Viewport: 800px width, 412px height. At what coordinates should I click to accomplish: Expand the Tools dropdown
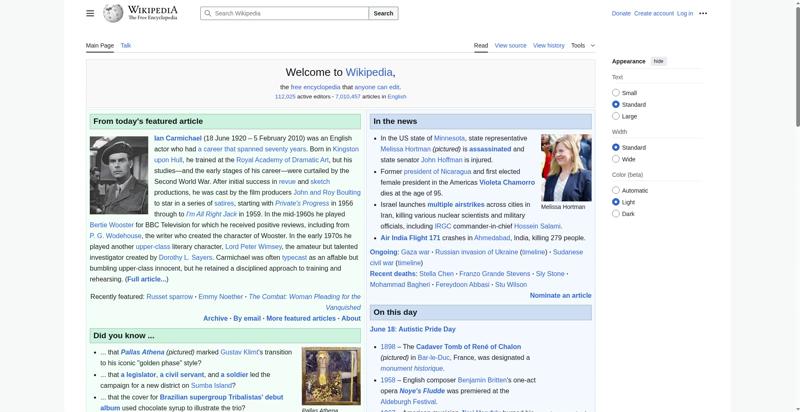(583, 45)
